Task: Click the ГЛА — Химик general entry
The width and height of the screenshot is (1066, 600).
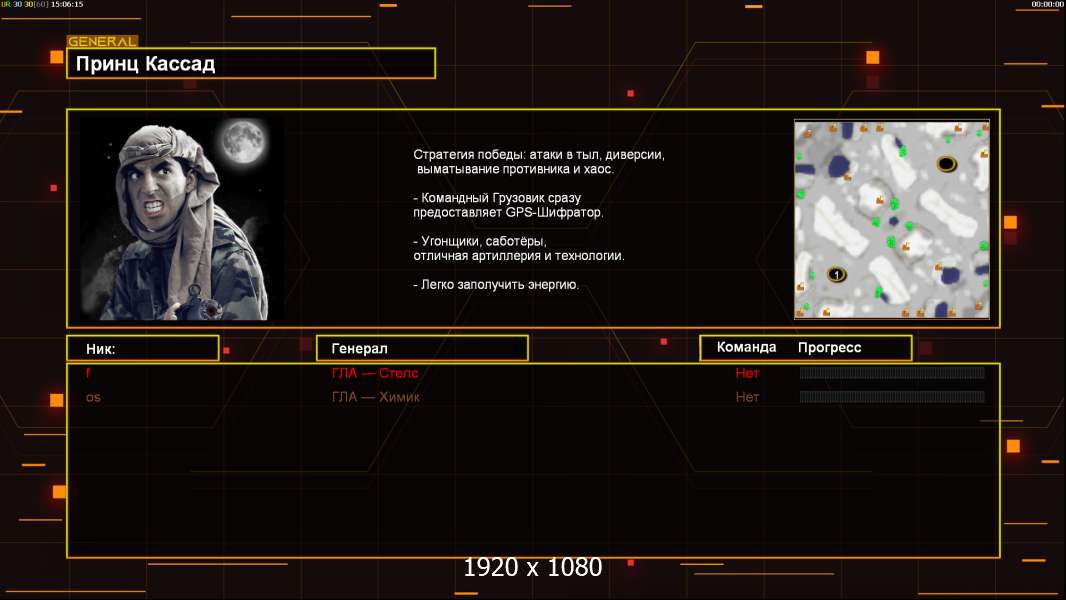Action: pyautogui.click(x=375, y=397)
